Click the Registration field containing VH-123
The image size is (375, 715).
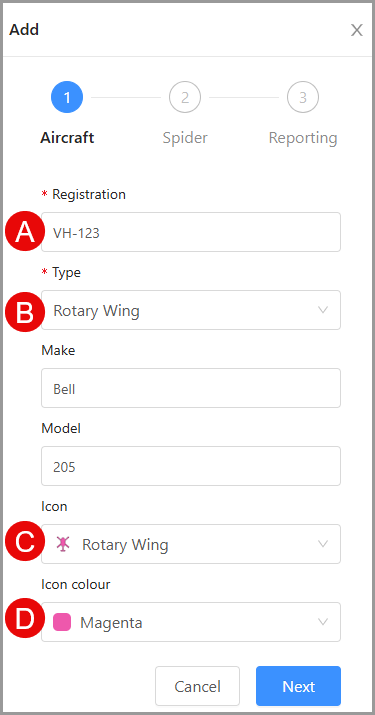(191, 232)
